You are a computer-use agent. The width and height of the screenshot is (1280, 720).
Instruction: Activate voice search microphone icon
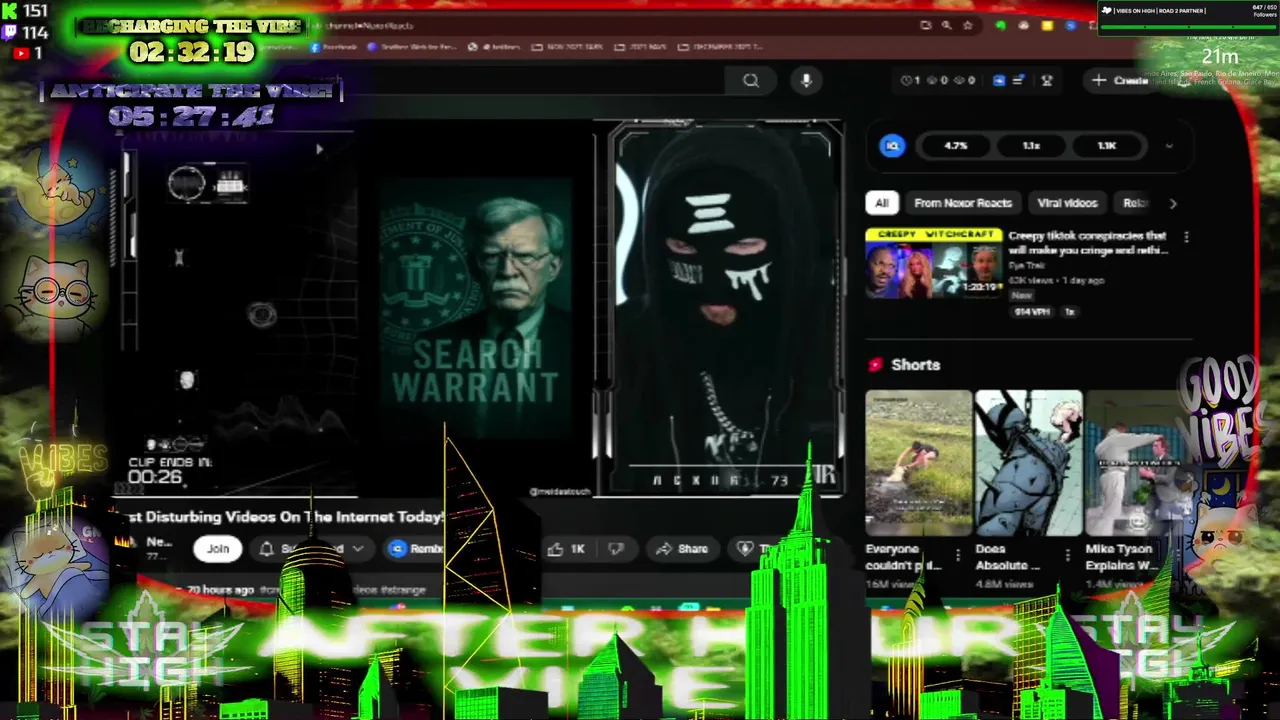808,81
